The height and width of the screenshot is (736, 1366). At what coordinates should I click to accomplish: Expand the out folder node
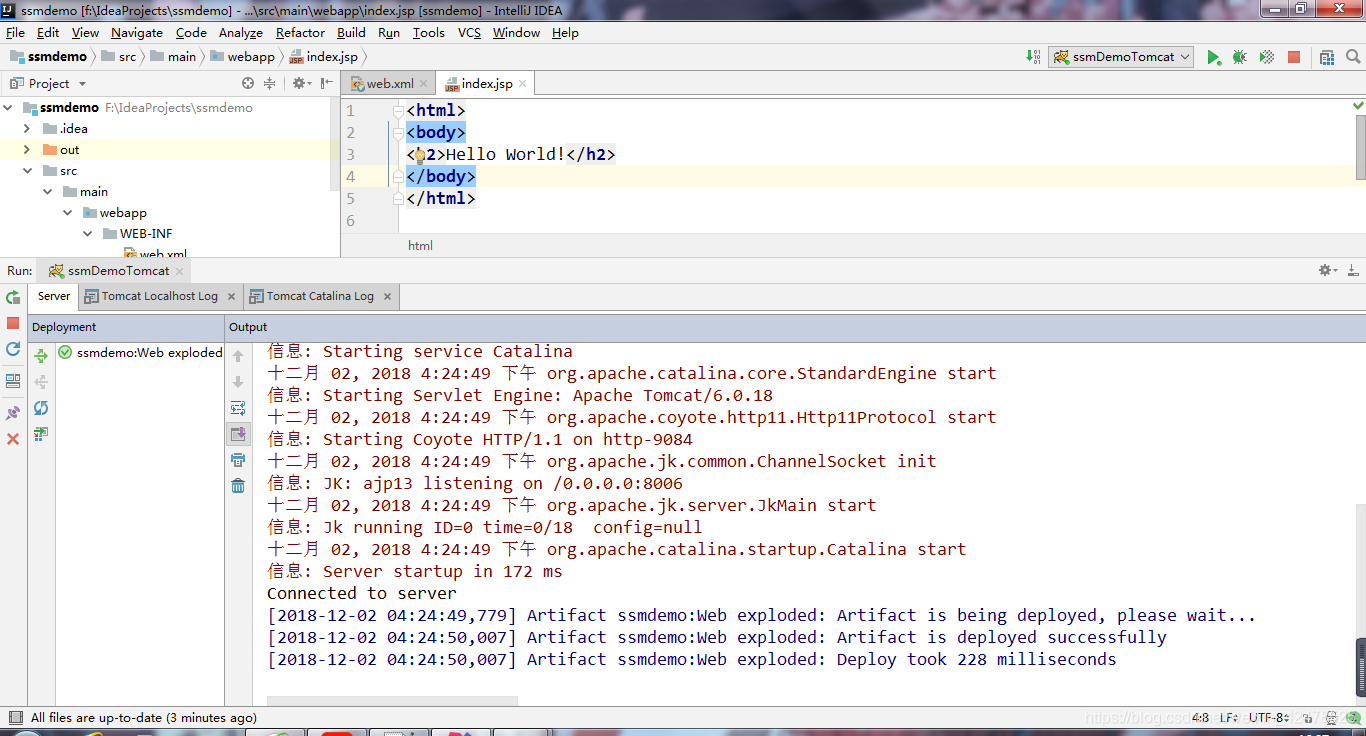28,150
